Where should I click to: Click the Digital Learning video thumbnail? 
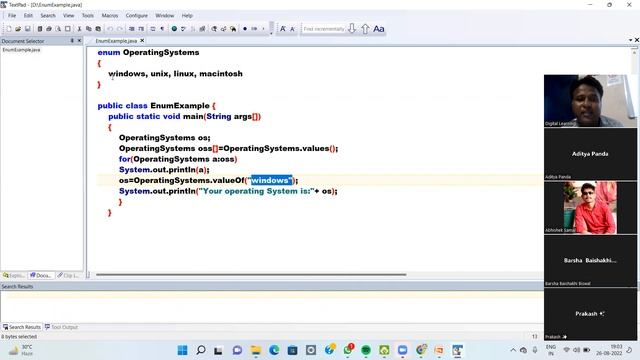coord(590,100)
